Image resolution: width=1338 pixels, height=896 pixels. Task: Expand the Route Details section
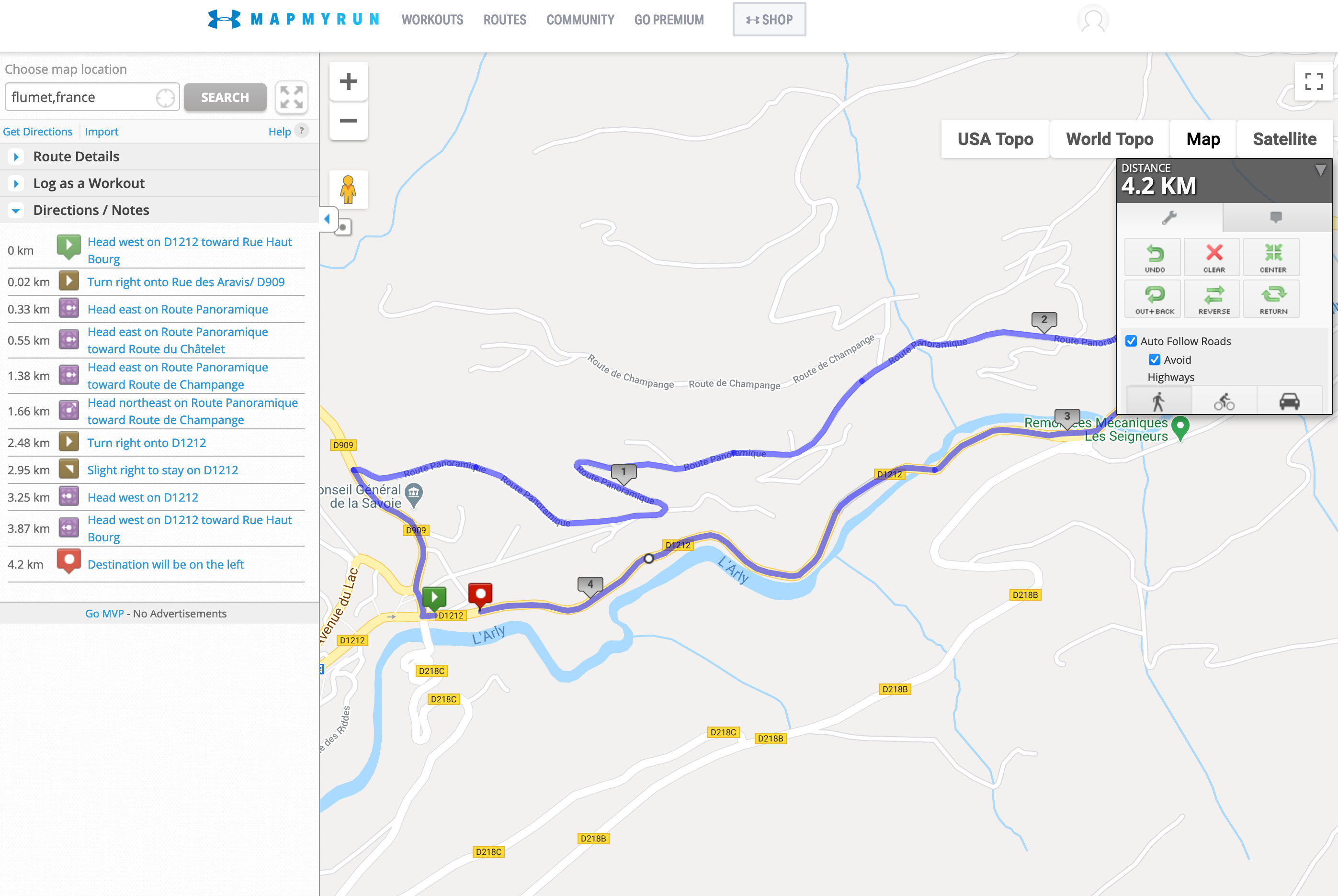[x=76, y=157]
